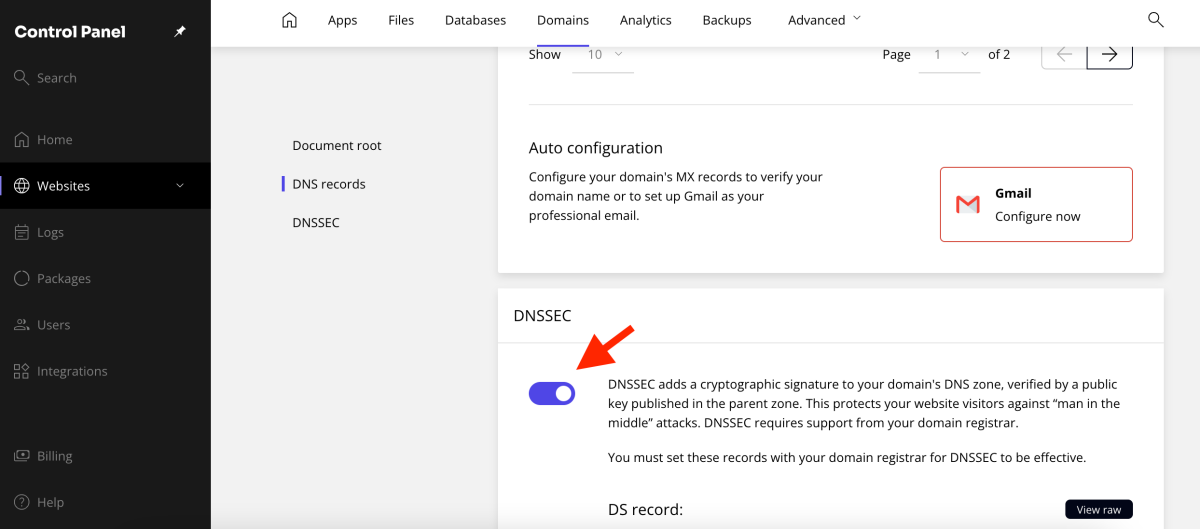Click the pin icon next to Control Panel
Viewport: 1200px width, 529px height.
click(x=180, y=32)
